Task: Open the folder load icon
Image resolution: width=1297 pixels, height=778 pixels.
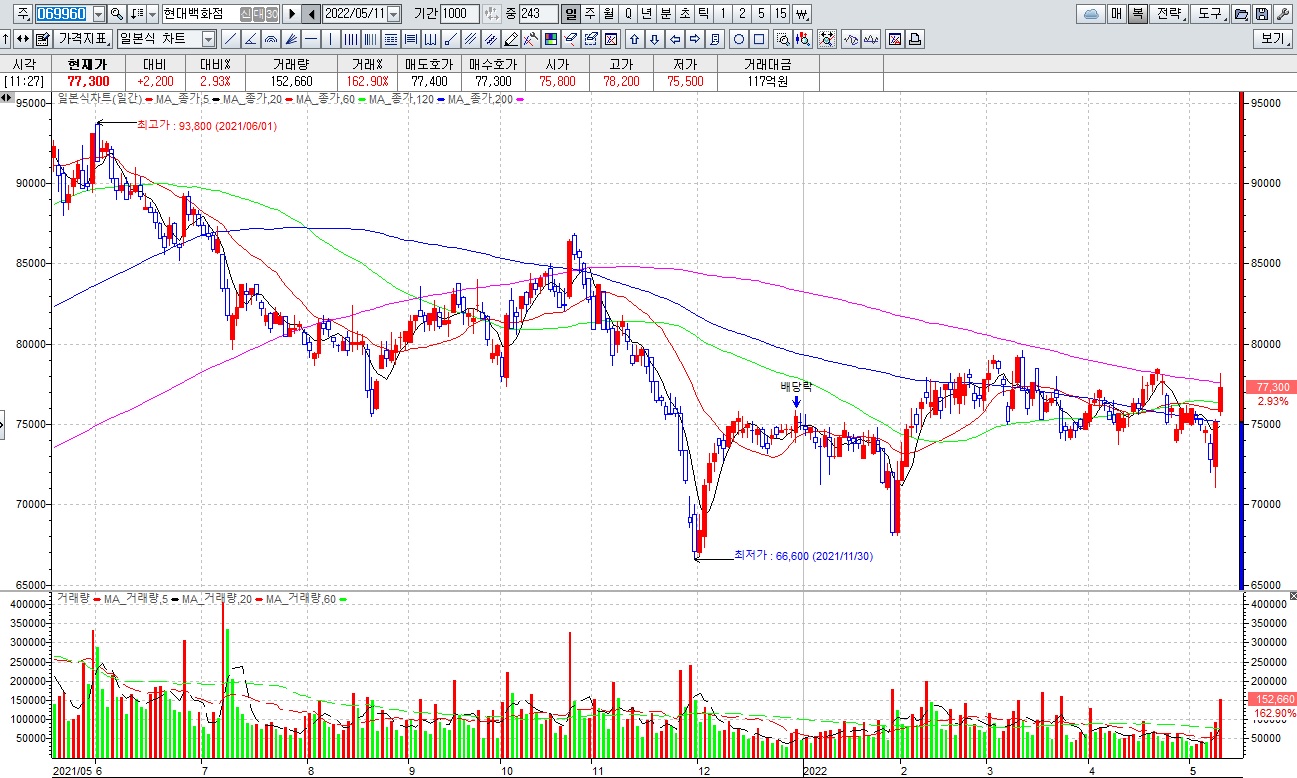Action: (1242, 14)
